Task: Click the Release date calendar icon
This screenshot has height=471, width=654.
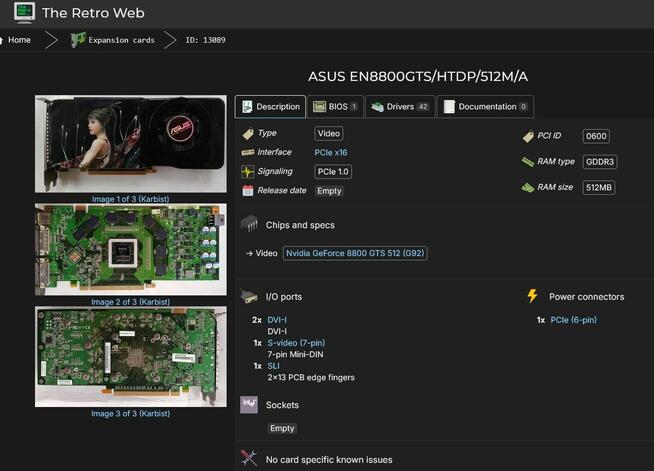Action: tap(248, 191)
